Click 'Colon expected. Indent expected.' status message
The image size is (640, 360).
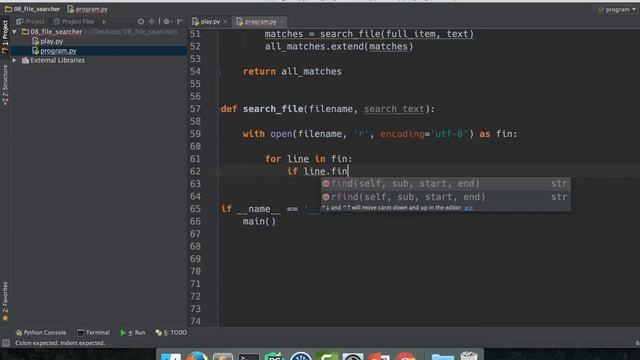click(x=60, y=343)
